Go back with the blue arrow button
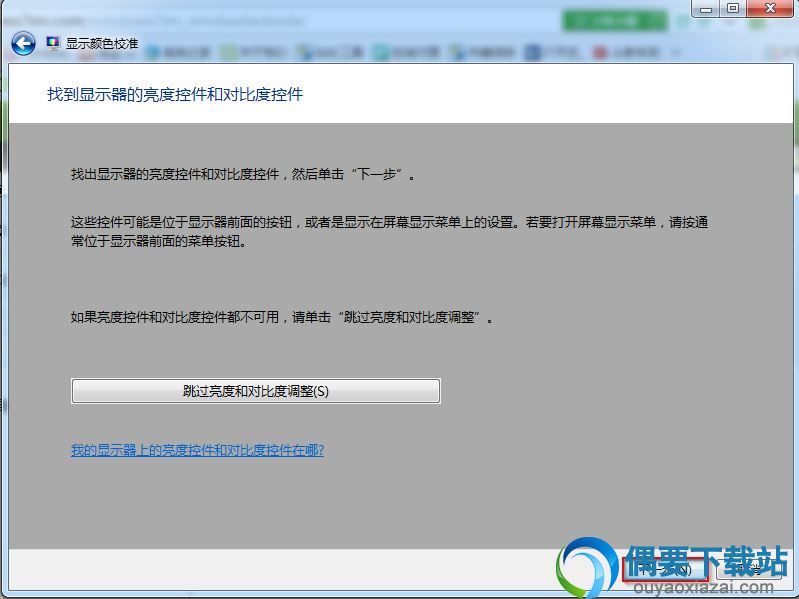This screenshot has width=799, height=599. click(x=23, y=43)
